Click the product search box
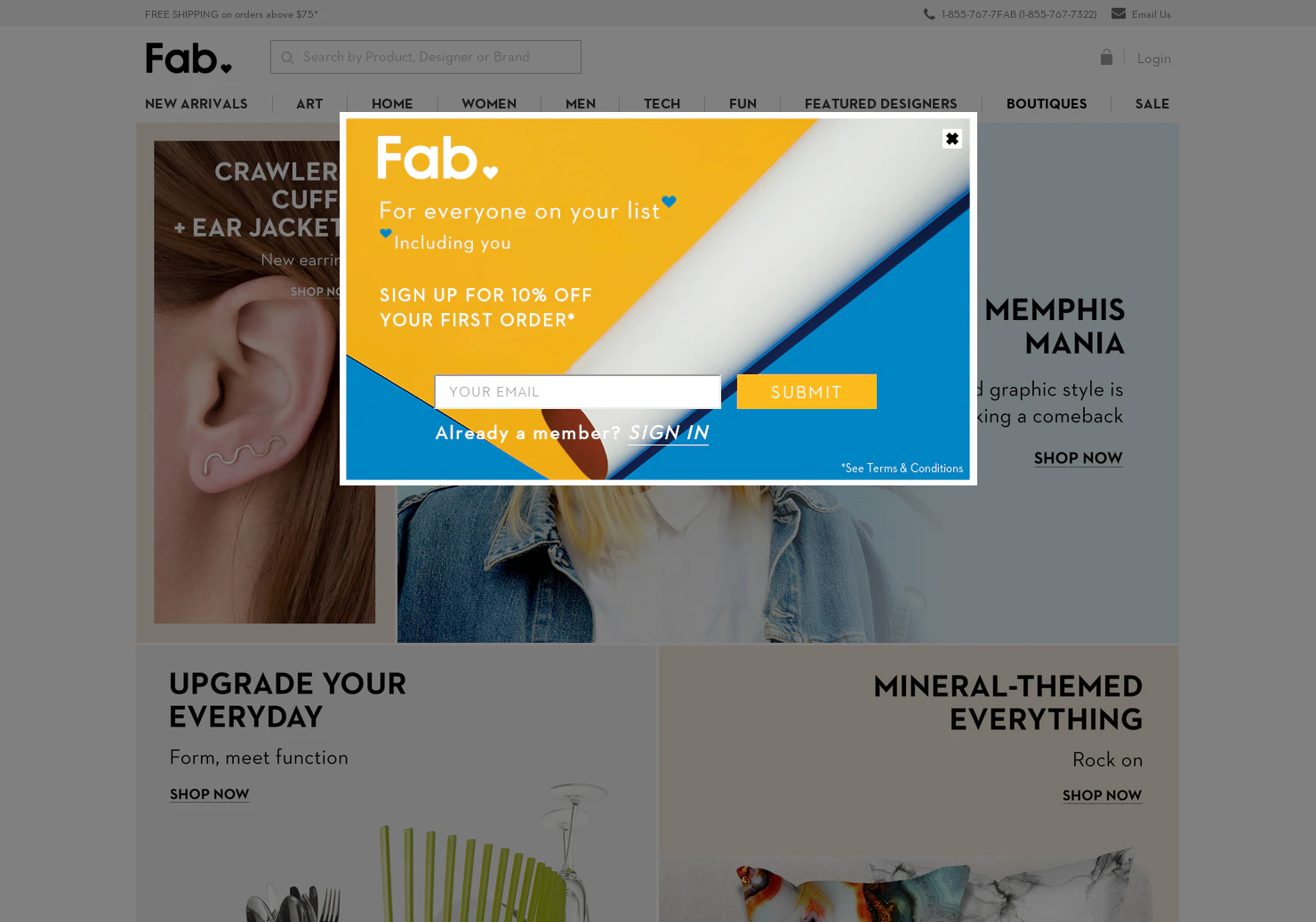 (x=426, y=57)
